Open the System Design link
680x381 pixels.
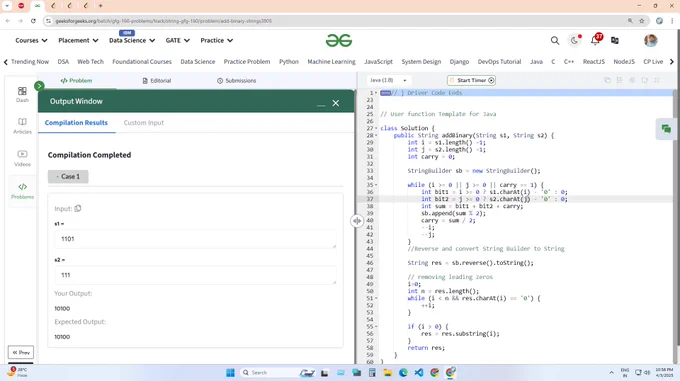421,62
